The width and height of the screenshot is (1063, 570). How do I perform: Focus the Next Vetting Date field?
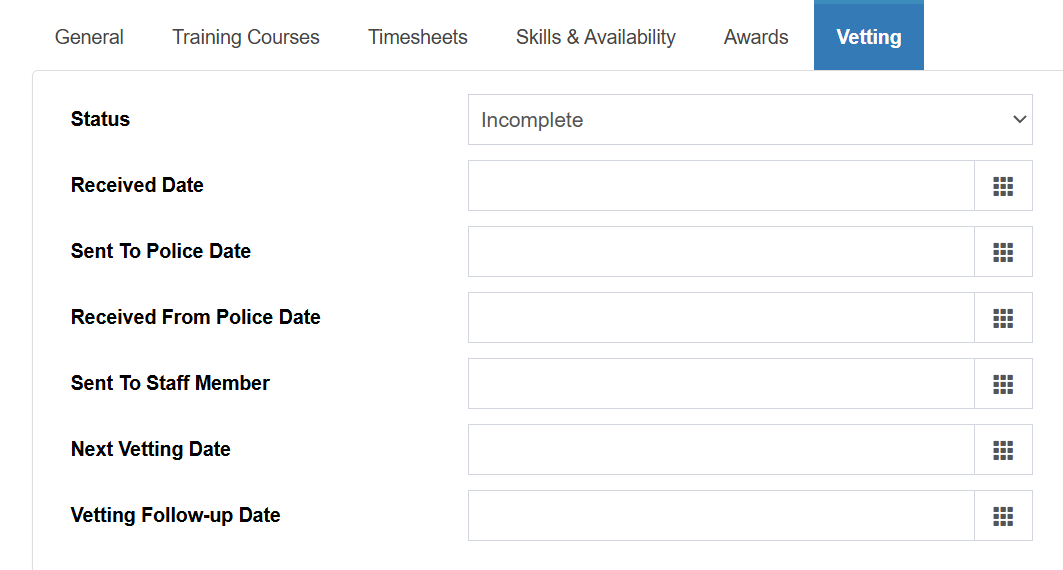pos(721,449)
